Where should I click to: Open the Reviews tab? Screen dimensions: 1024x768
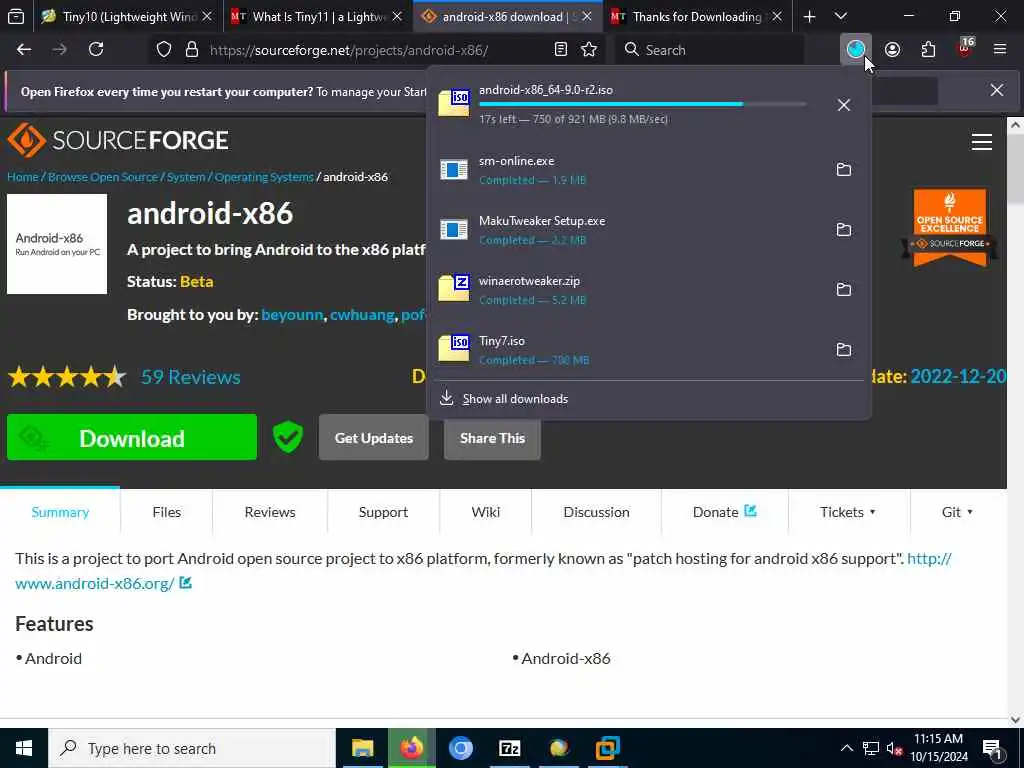coord(270,512)
